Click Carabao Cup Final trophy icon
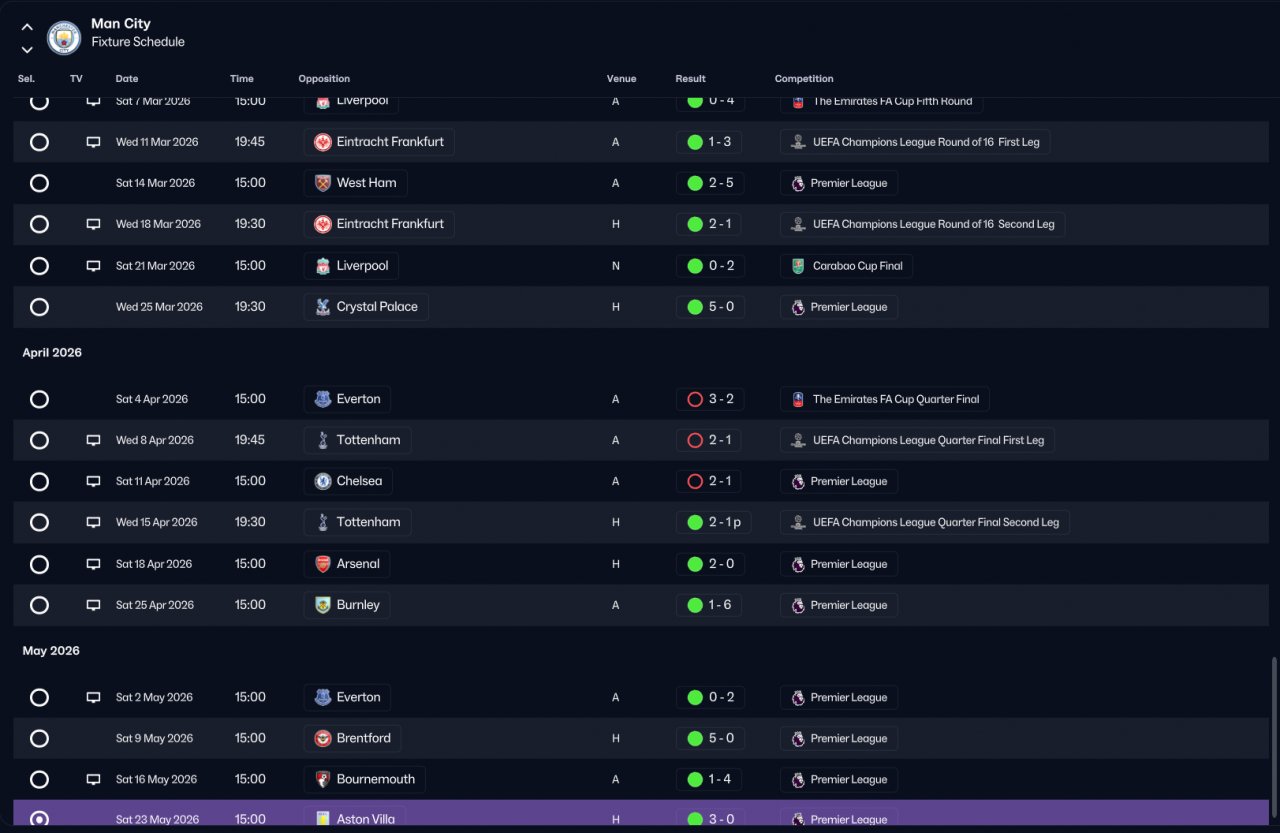Image resolution: width=1280 pixels, height=833 pixels. pos(797,266)
